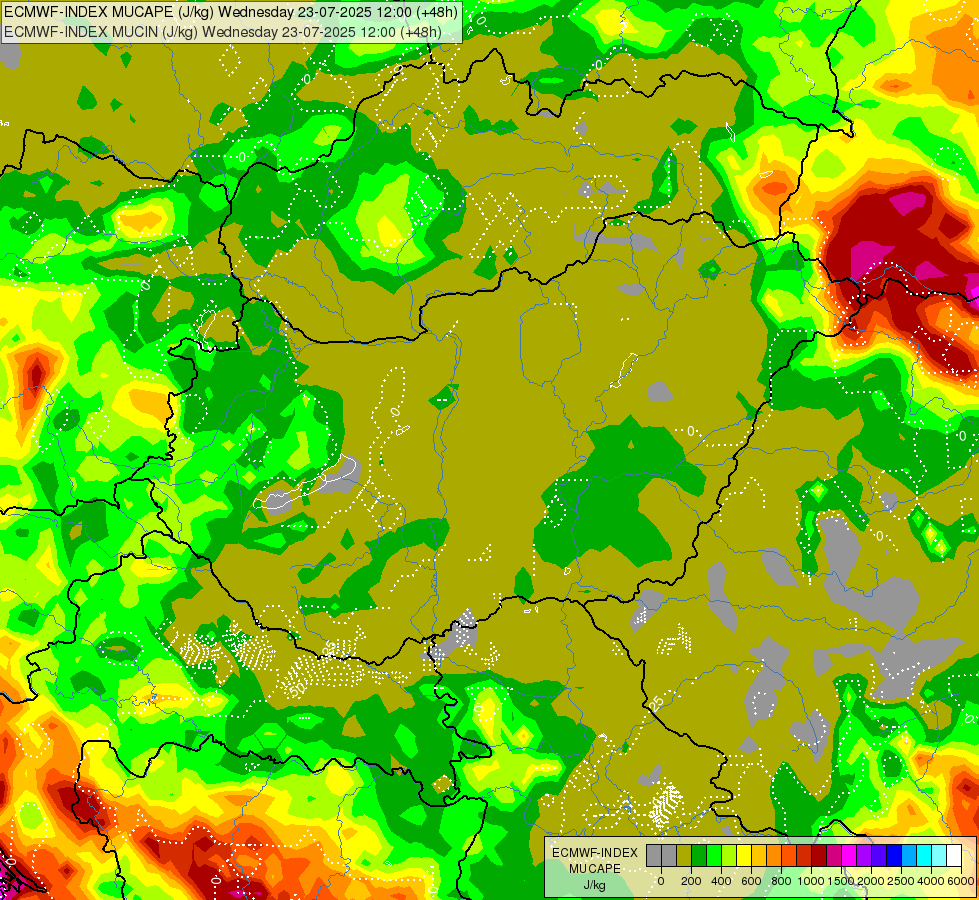Click the legend scale value 1500
The height and width of the screenshot is (900, 979).
[x=841, y=881]
